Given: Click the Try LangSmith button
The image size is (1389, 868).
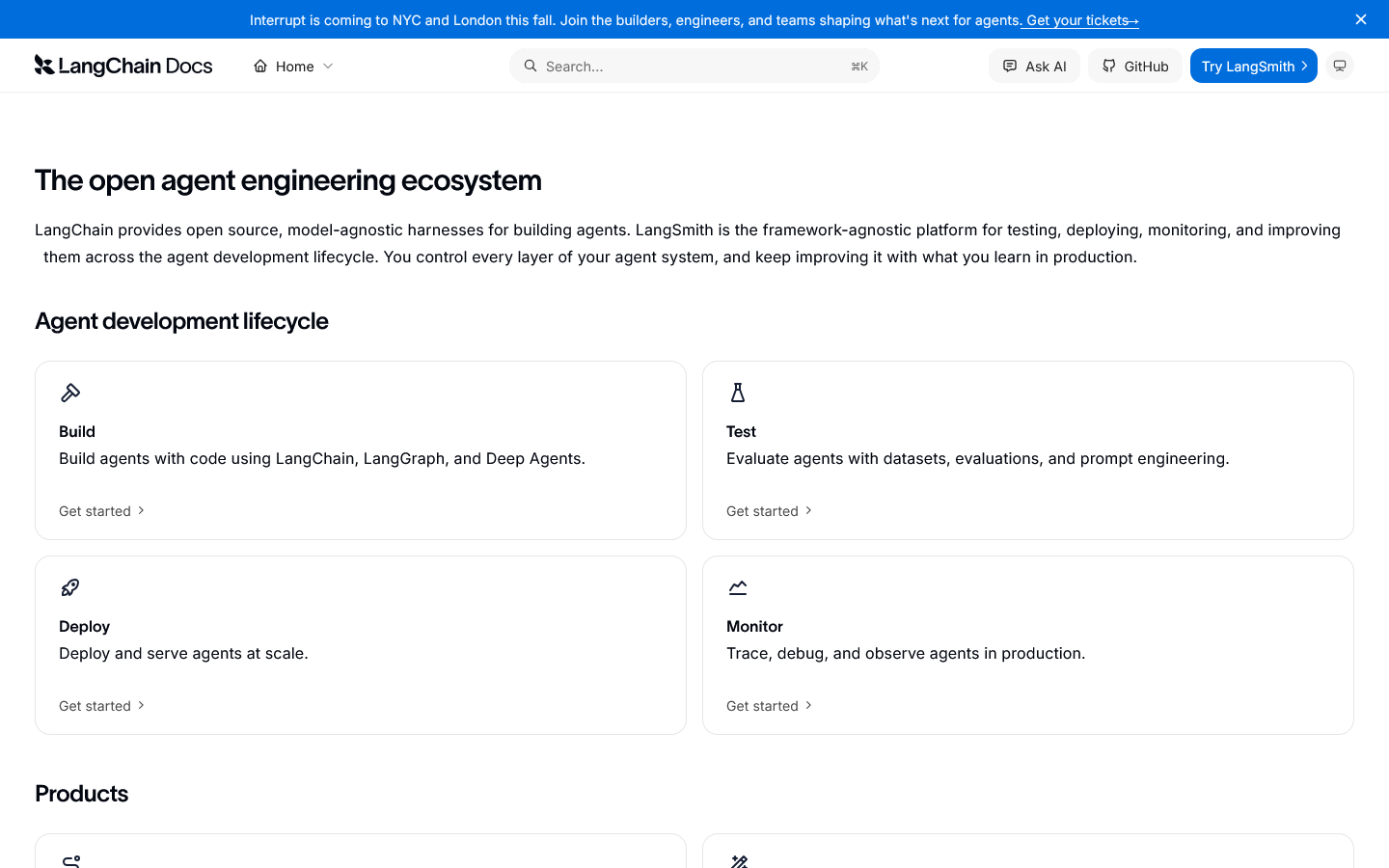Looking at the screenshot, I should [1254, 66].
